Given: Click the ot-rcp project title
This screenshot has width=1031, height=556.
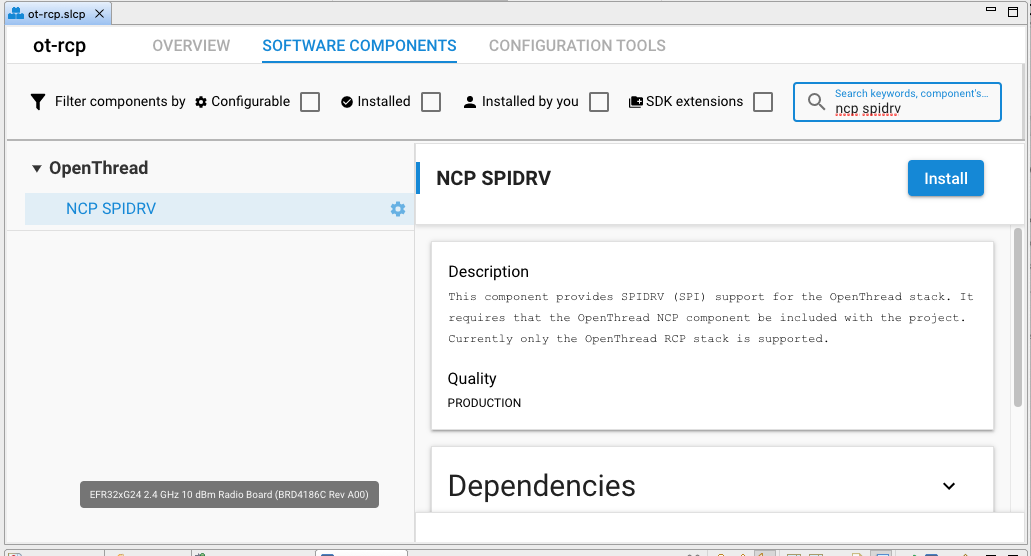Looking at the screenshot, I should [60, 45].
